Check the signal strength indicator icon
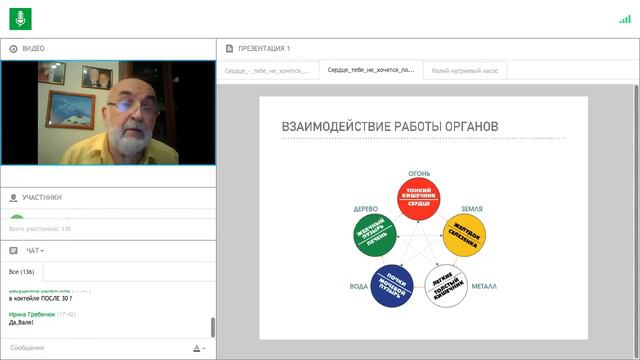 point(625,19)
